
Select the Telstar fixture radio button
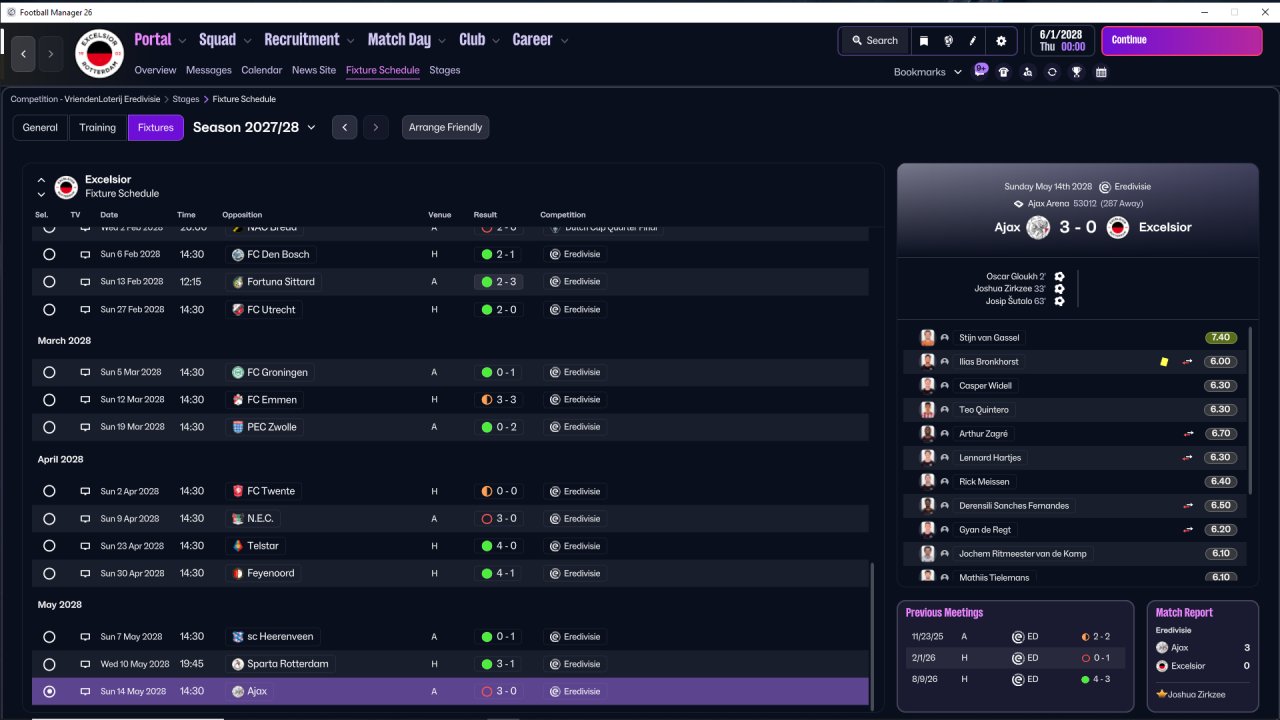coord(49,546)
